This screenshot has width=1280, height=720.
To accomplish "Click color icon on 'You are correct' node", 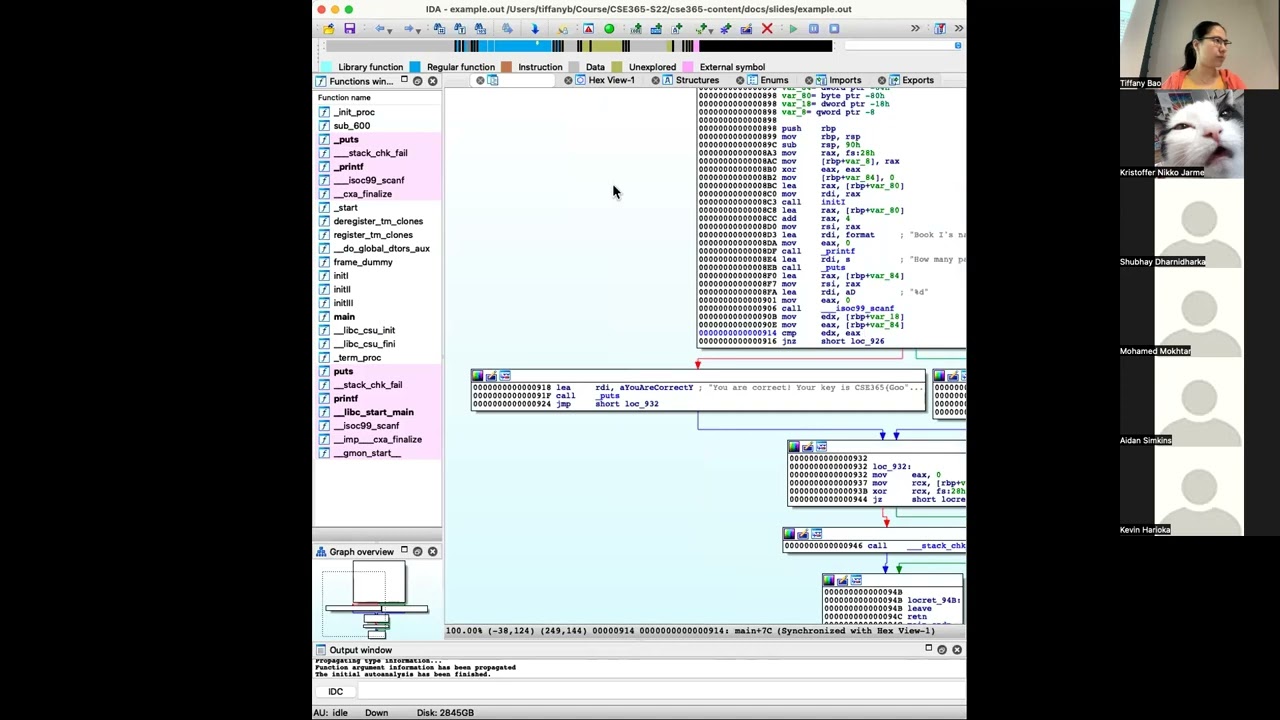I will 477,376.
